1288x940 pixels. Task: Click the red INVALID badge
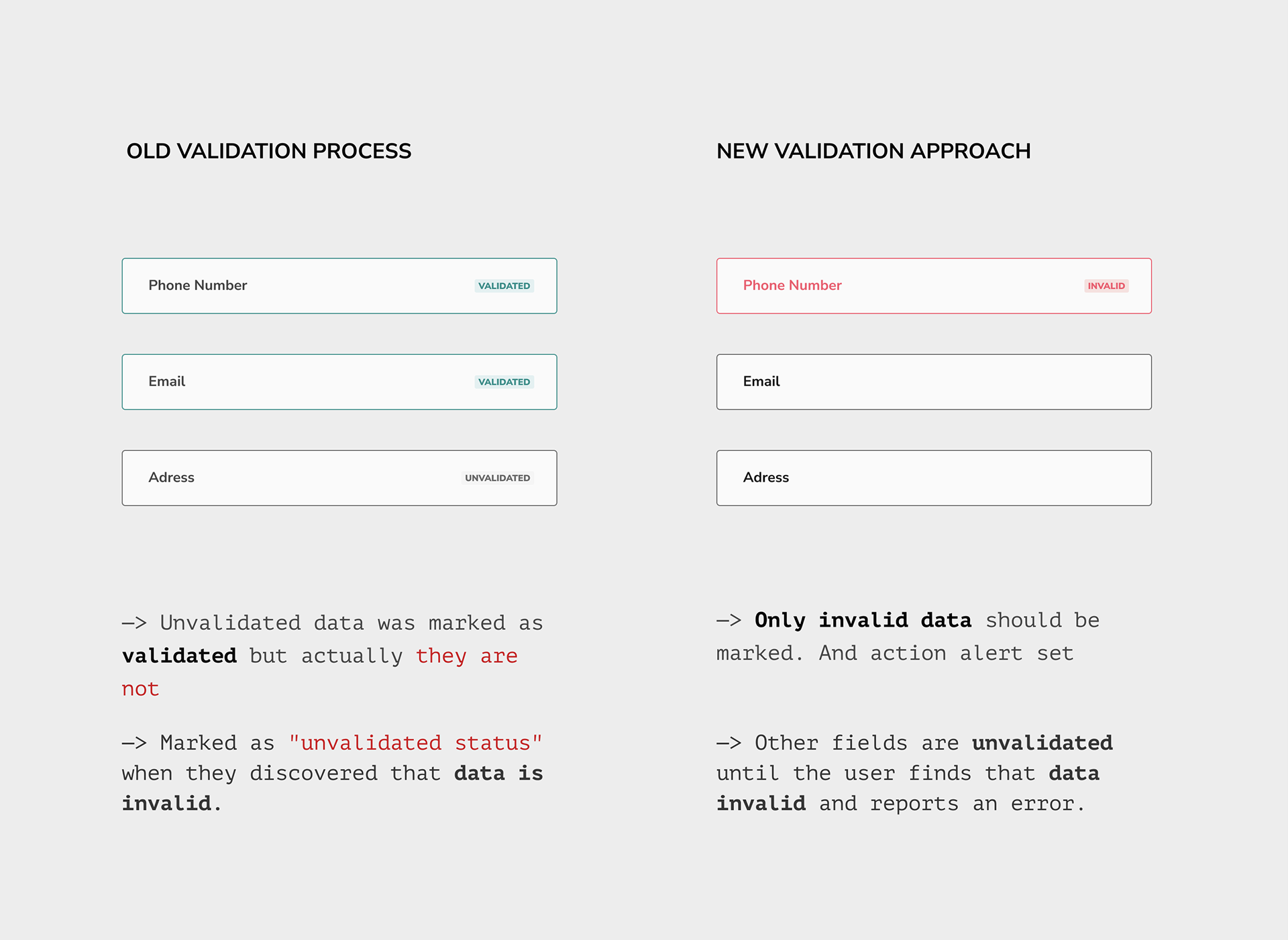coord(1106,286)
